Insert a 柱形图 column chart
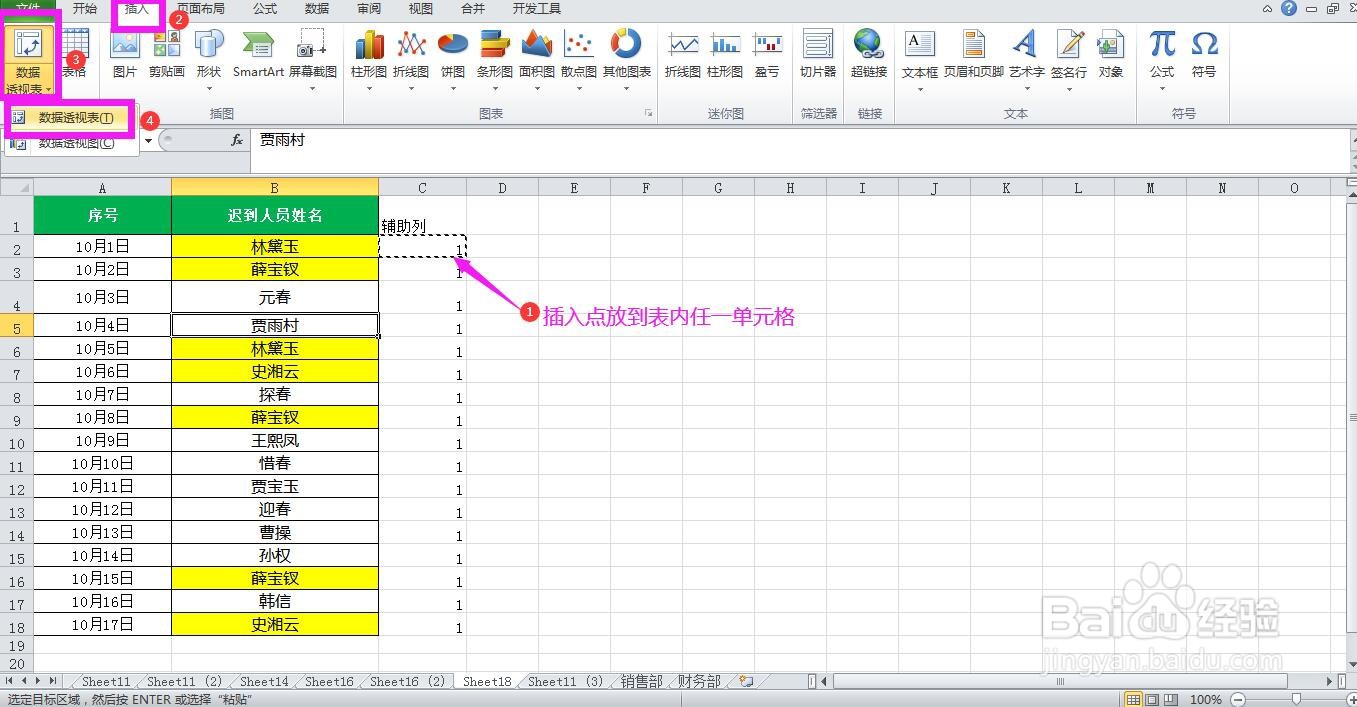 (369, 58)
